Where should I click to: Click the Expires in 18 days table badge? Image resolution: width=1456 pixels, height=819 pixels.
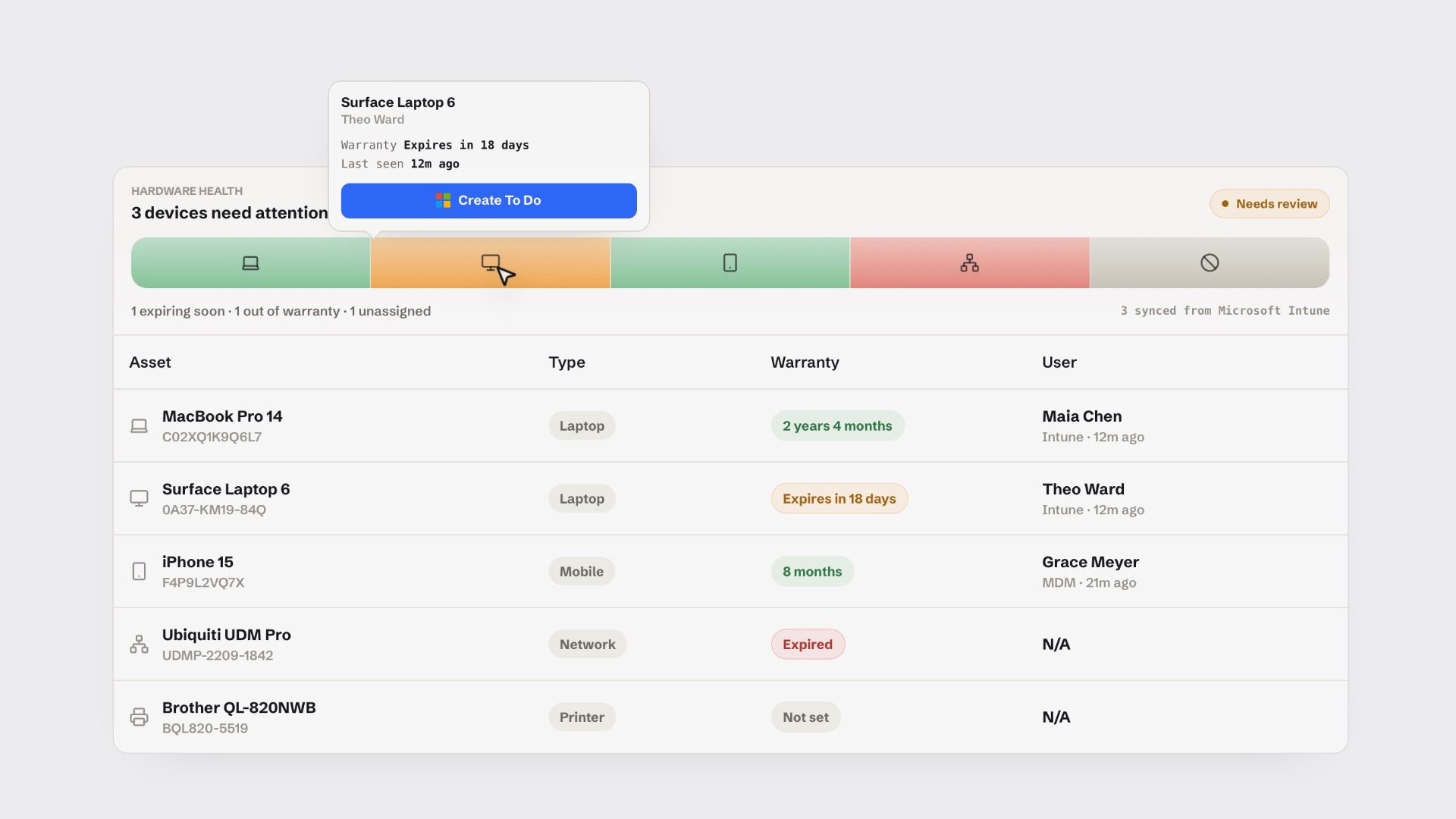839,499
